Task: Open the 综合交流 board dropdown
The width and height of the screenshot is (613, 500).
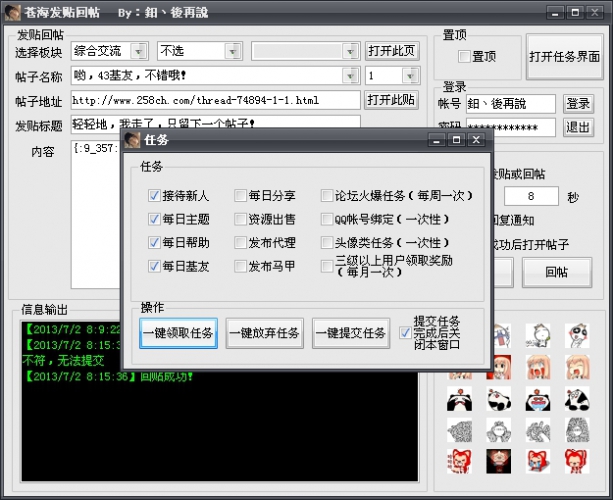Action: [x=139, y=50]
